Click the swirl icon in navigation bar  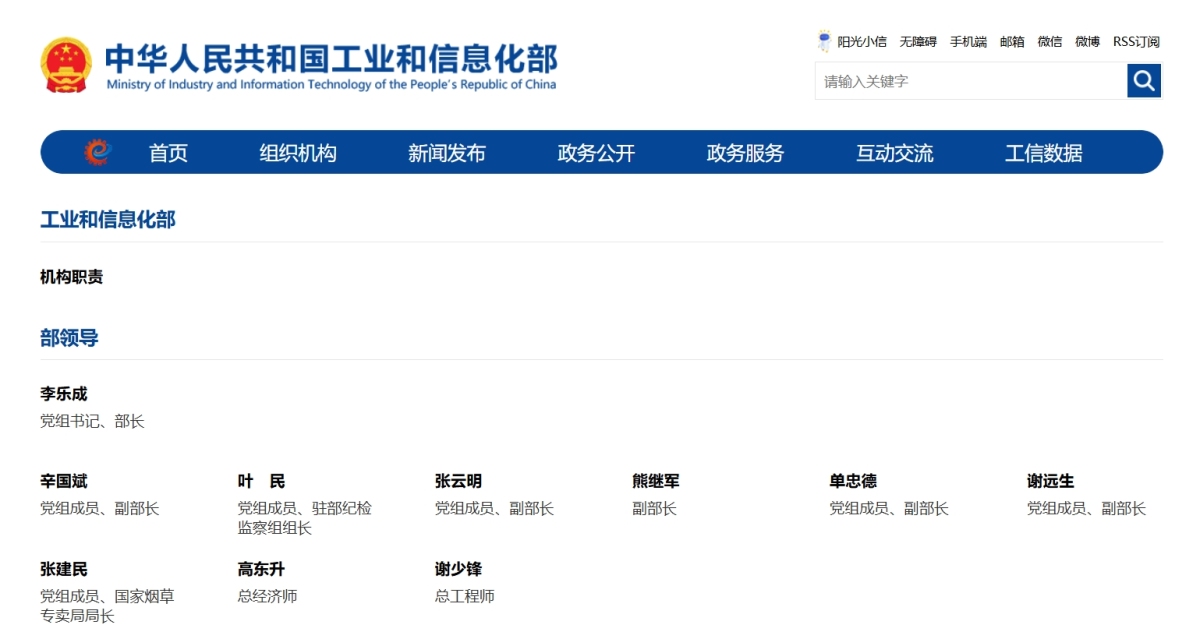tap(97, 152)
